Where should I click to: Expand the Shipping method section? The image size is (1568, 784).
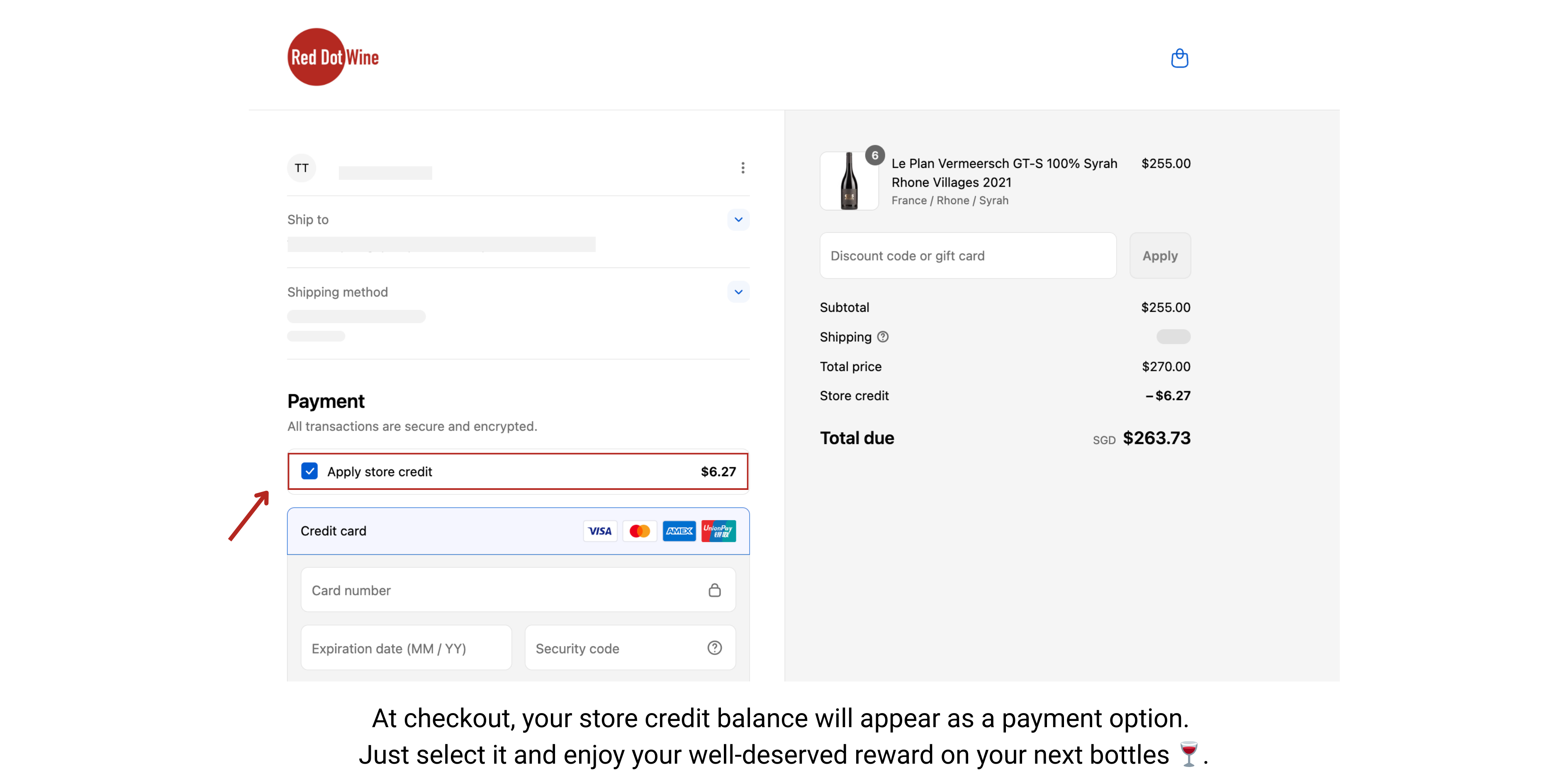tap(738, 292)
